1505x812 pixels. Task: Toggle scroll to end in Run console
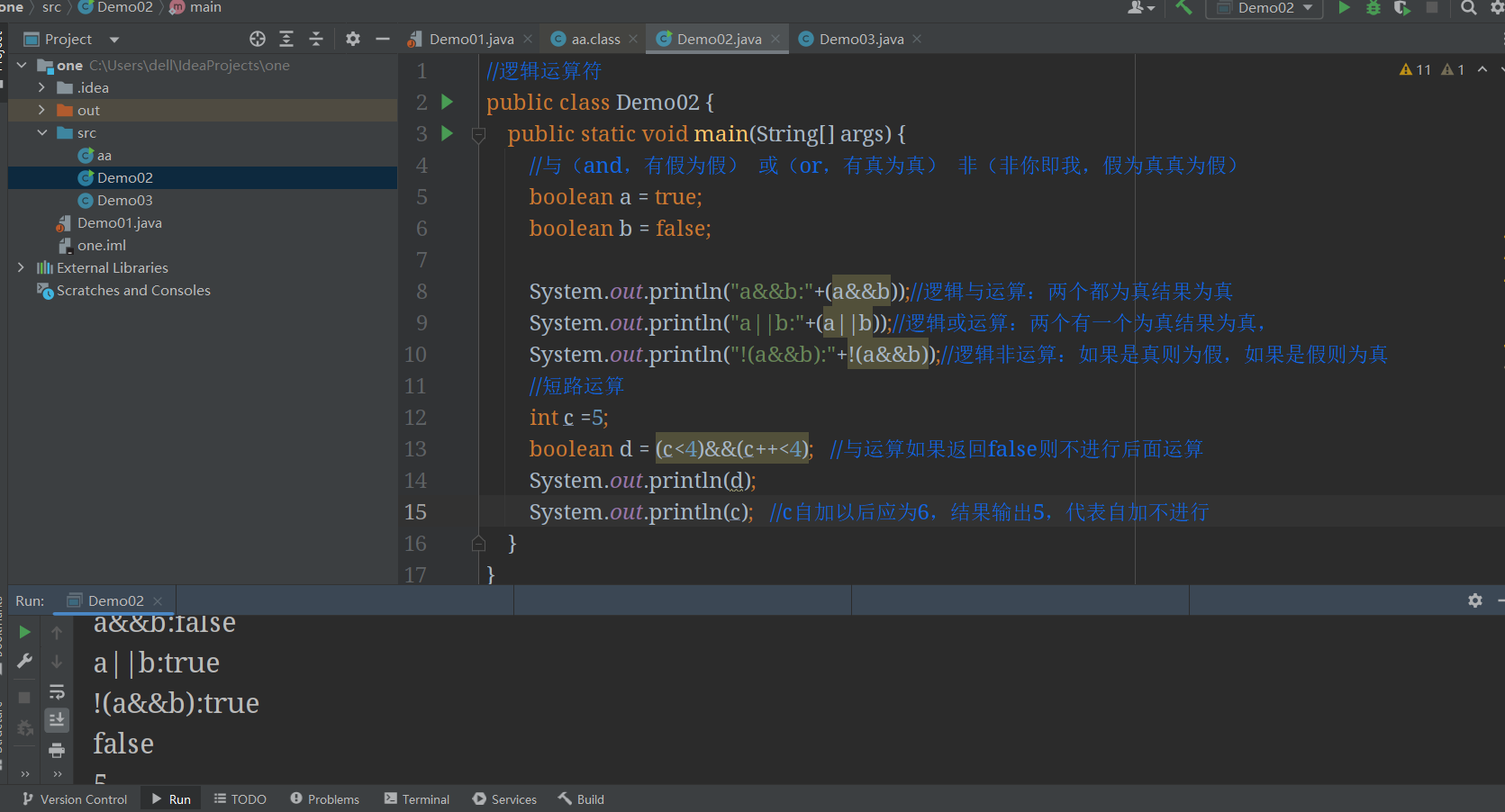(57, 720)
